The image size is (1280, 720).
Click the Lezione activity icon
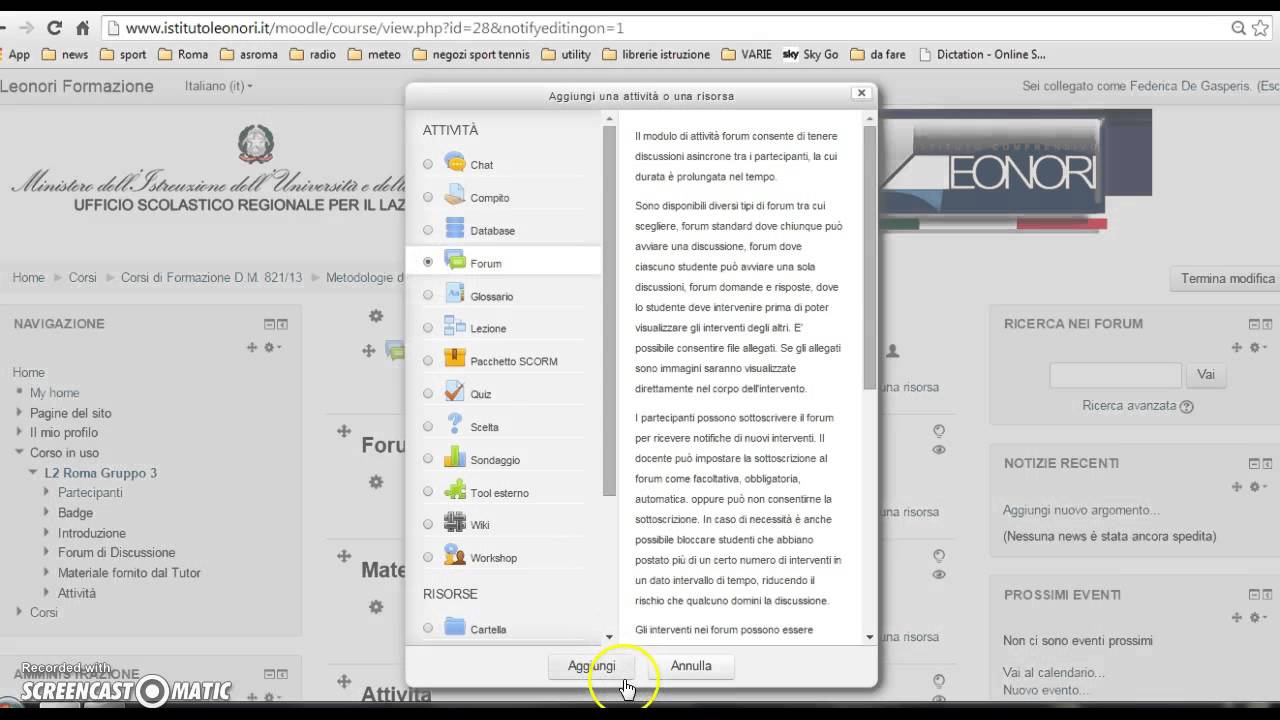(x=455, y=327)
